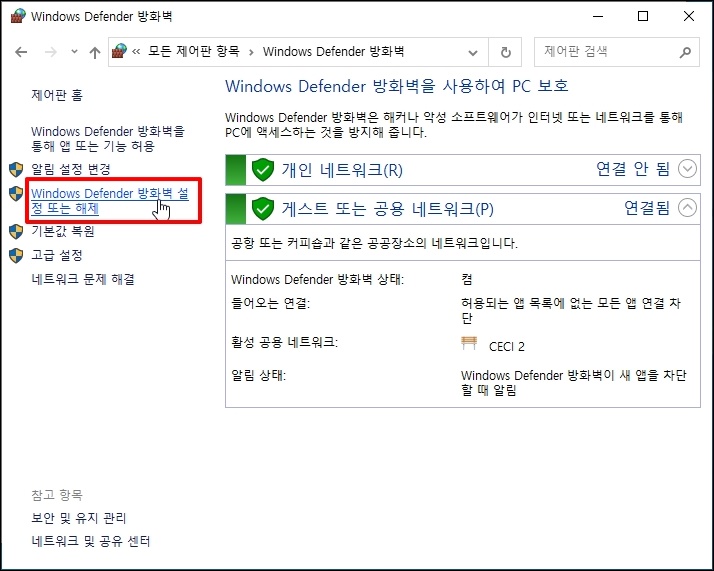Click the search magnifier icon

(685, 52)
